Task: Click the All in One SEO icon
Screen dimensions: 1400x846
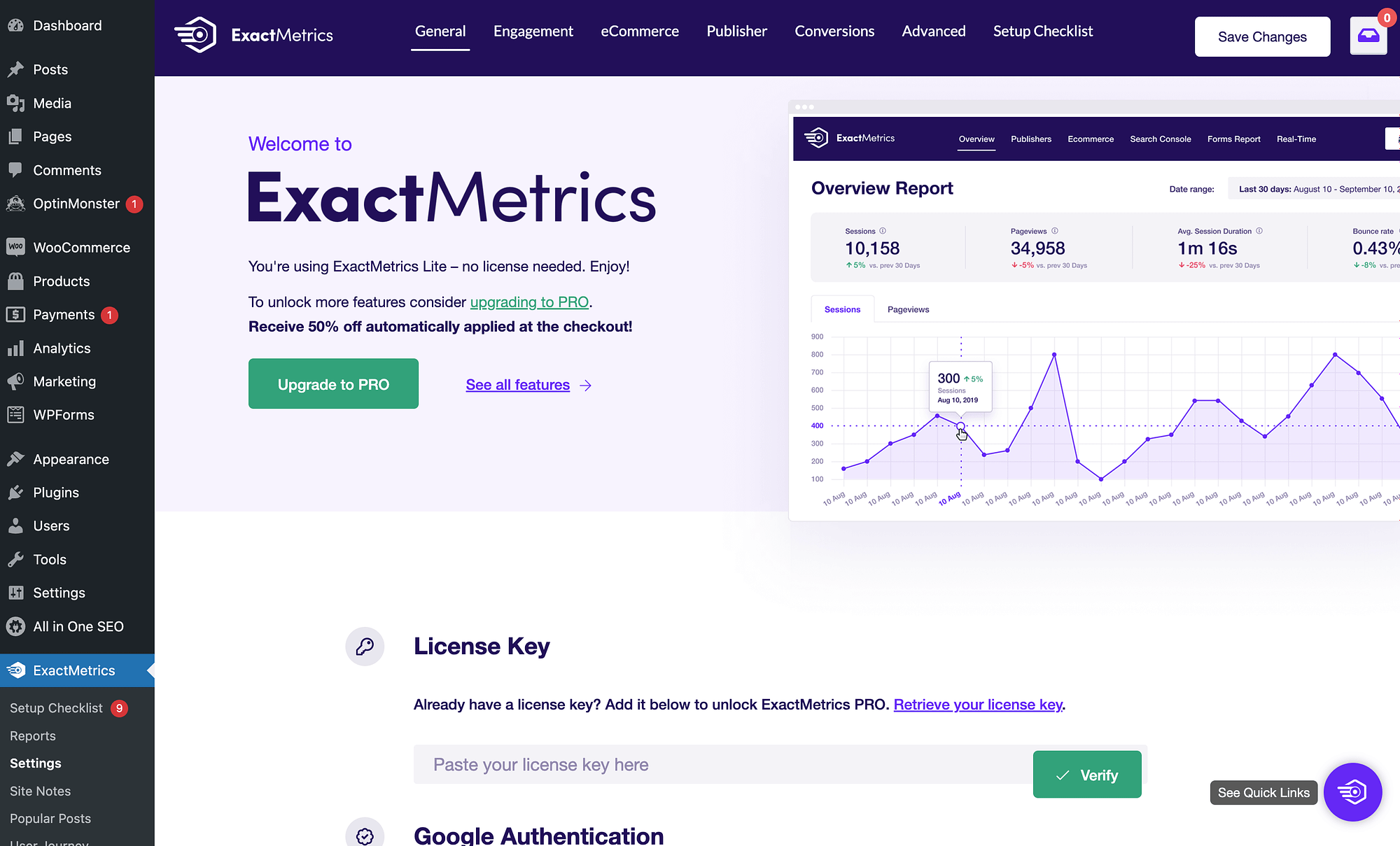Action: [16, 626]
